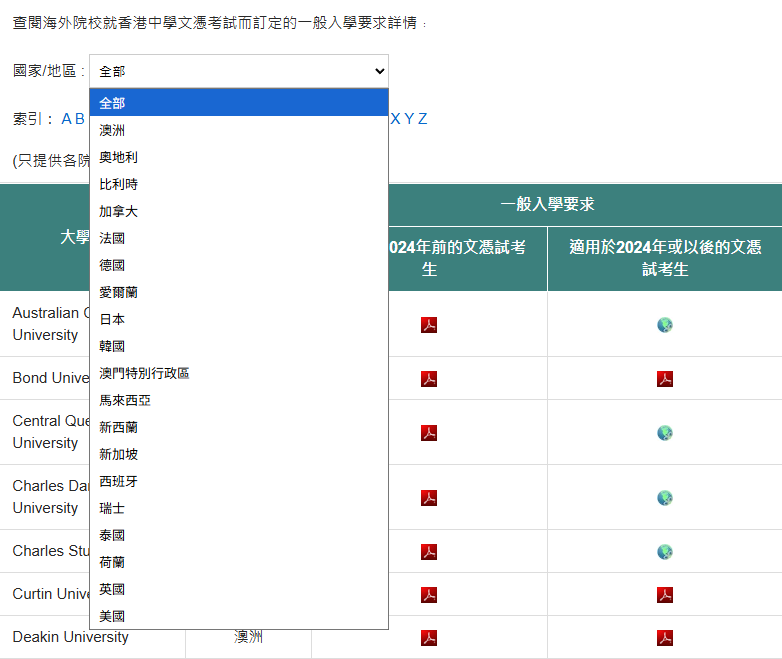Open 2024-onwards PDF for Curtin University
Image resolution: width=782 pixels, height=659 pixels.
(x=665, y=595)
